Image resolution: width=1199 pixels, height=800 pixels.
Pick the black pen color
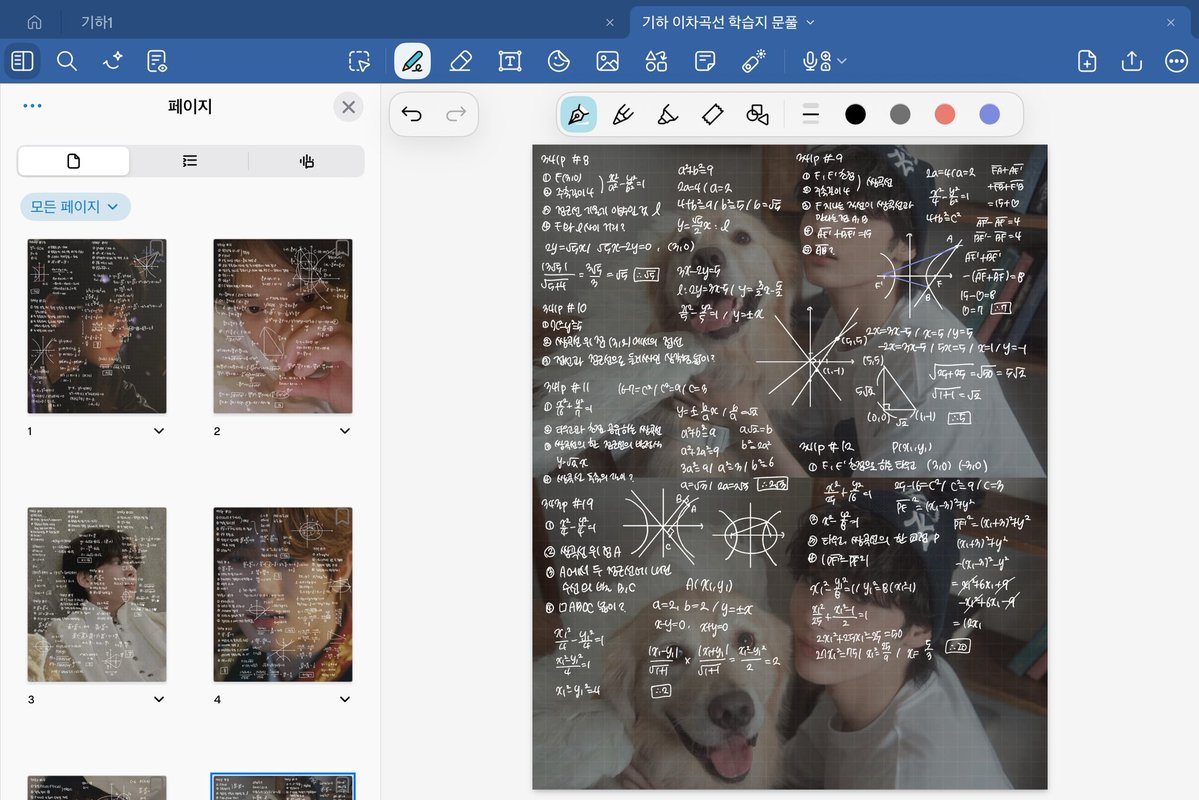[856, 115]
